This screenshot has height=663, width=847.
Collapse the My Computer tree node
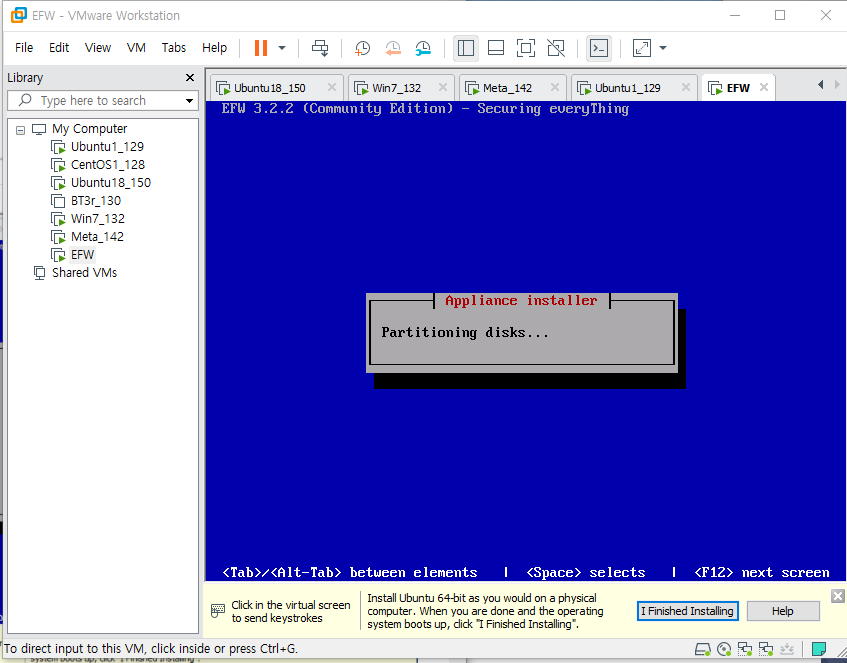pyautogui.click(x=21, y=130)
